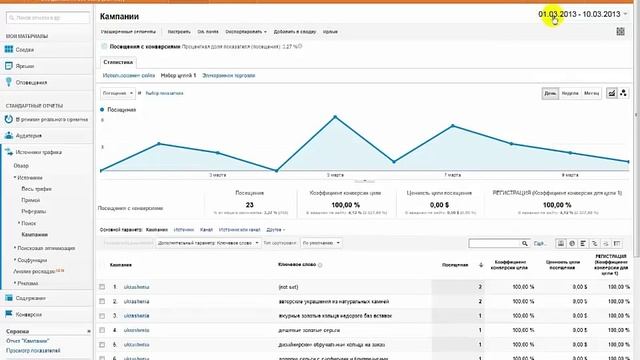Select the term cloud view icon

(606, 243)
